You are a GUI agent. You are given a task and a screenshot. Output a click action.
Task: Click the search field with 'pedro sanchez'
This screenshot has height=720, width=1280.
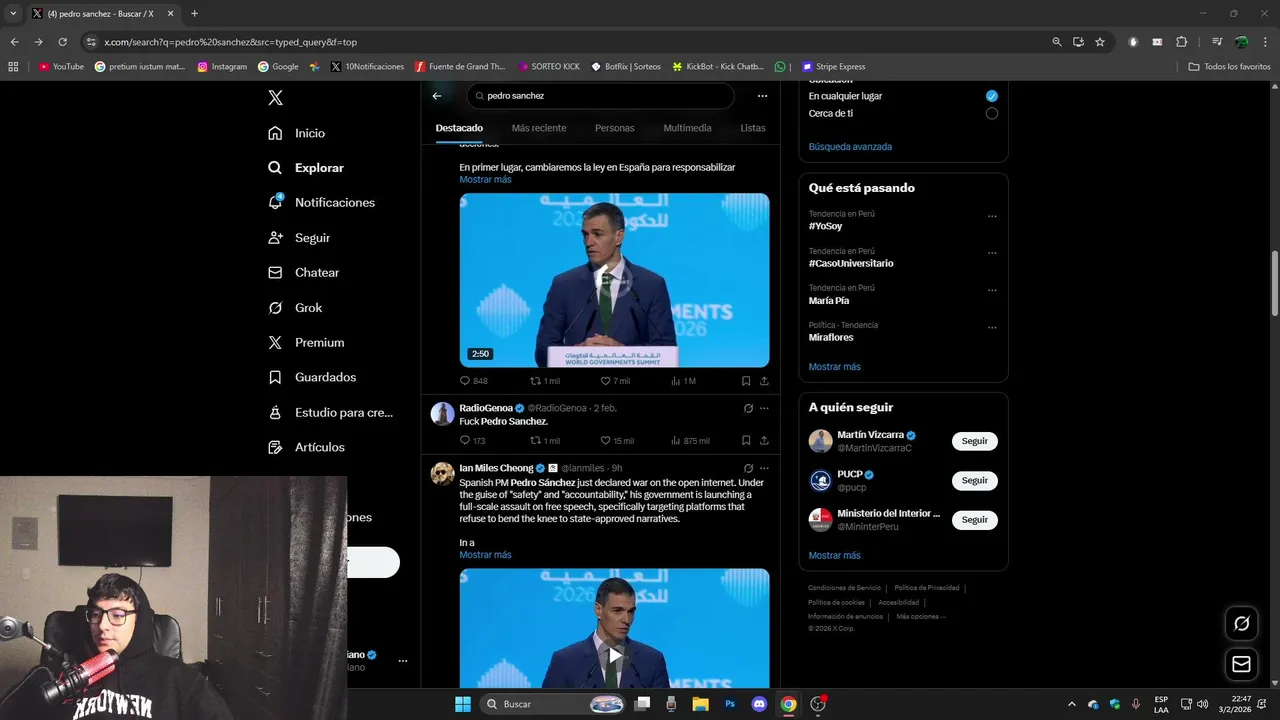coord(600,96)
